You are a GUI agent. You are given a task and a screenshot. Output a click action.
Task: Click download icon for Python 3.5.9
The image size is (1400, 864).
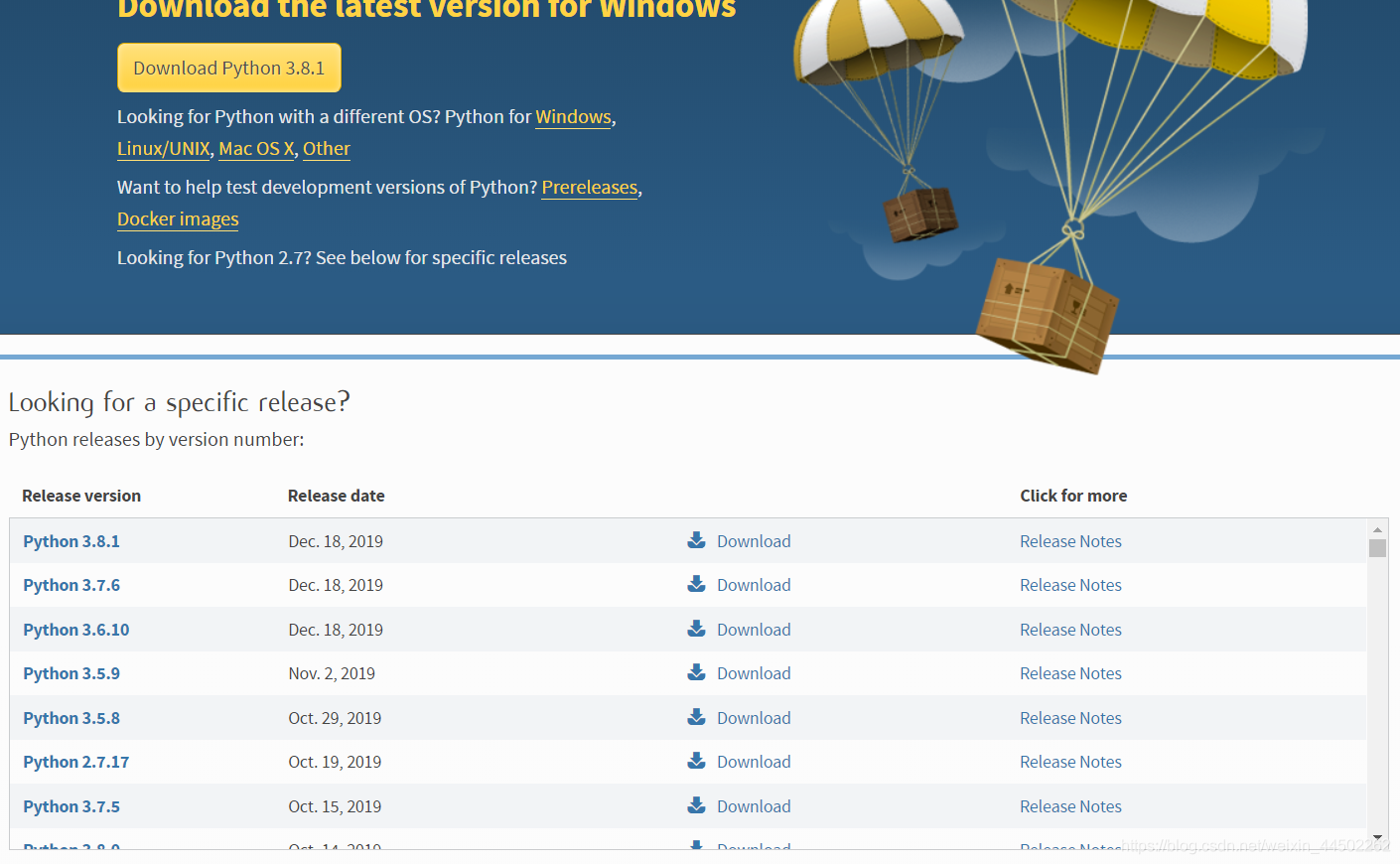[x=697, y=672]
